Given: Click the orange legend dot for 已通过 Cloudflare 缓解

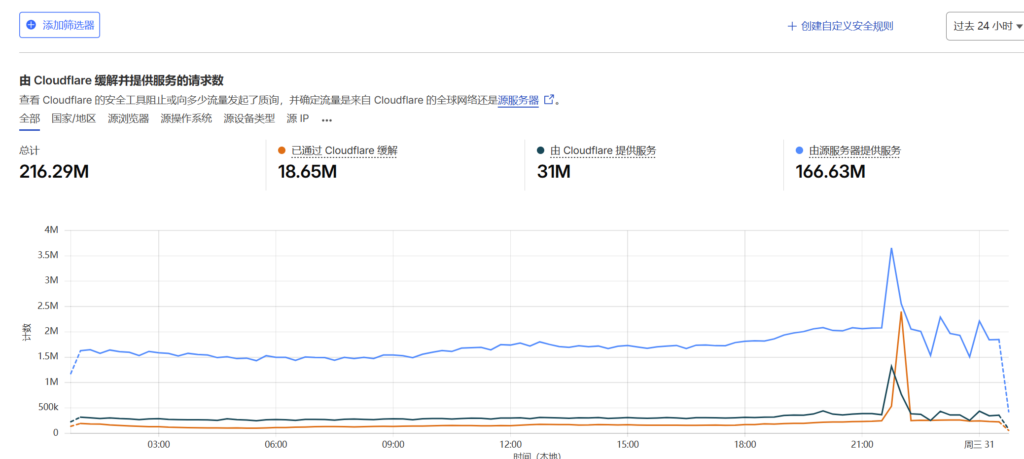Looking at the screenshot, I should click(x=283, y=151).
